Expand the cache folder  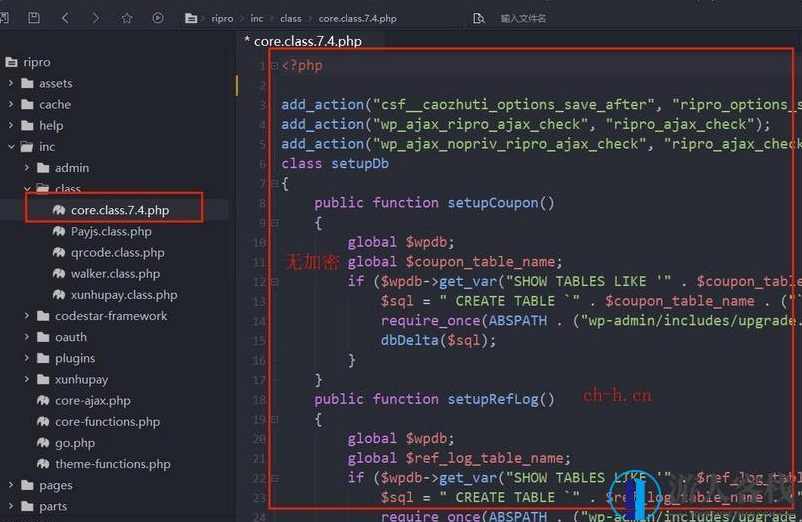click(x=11, y=104)
